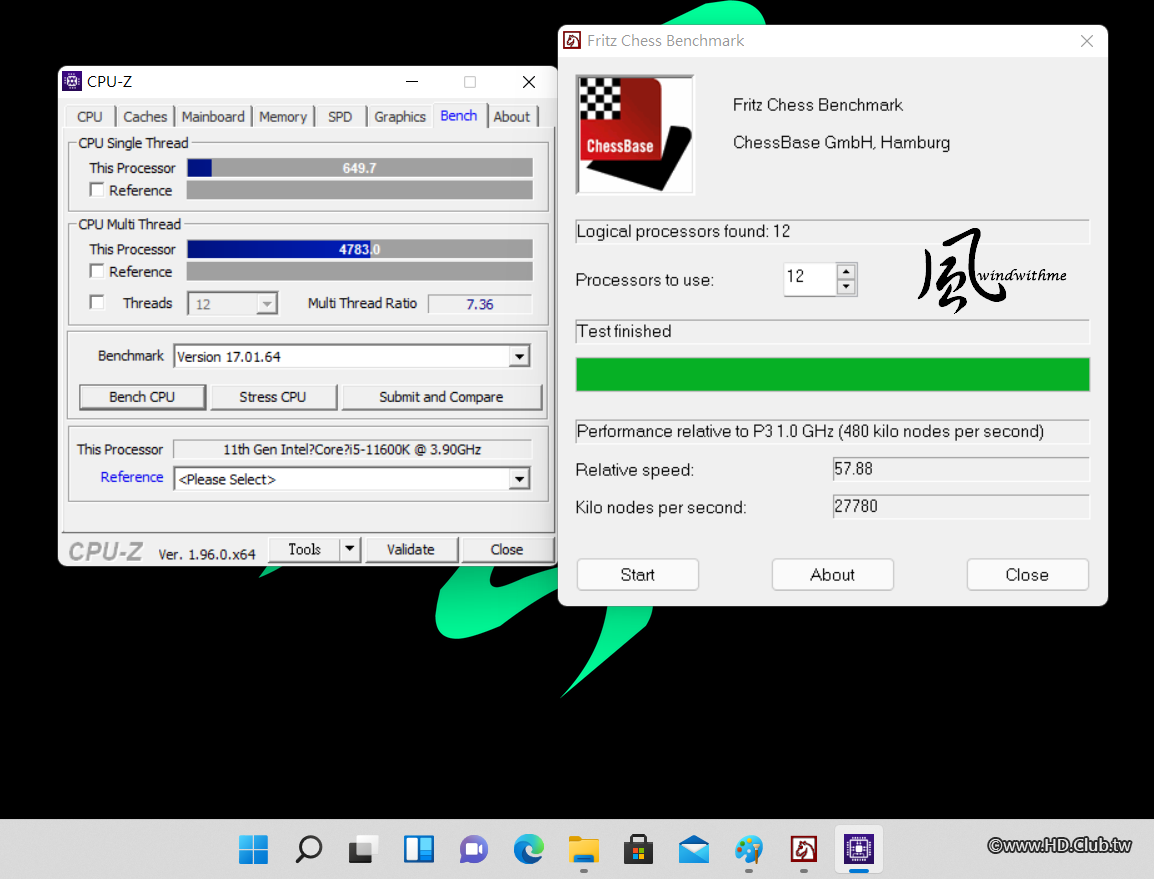Open taskbar Search magnifier

pos(309,849)
